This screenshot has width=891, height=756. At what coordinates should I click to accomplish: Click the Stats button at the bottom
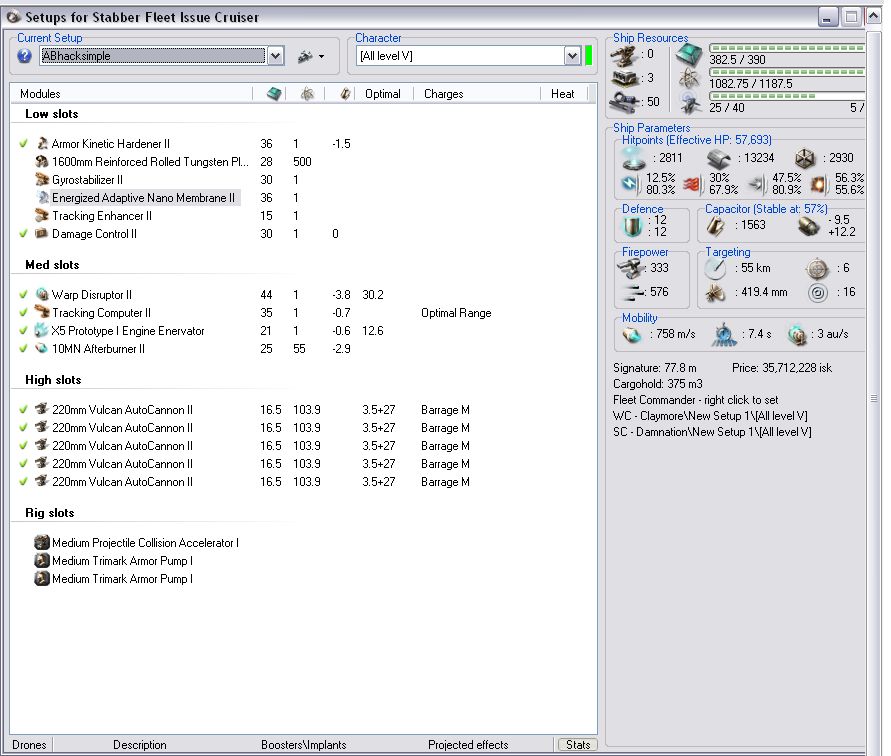577,745
